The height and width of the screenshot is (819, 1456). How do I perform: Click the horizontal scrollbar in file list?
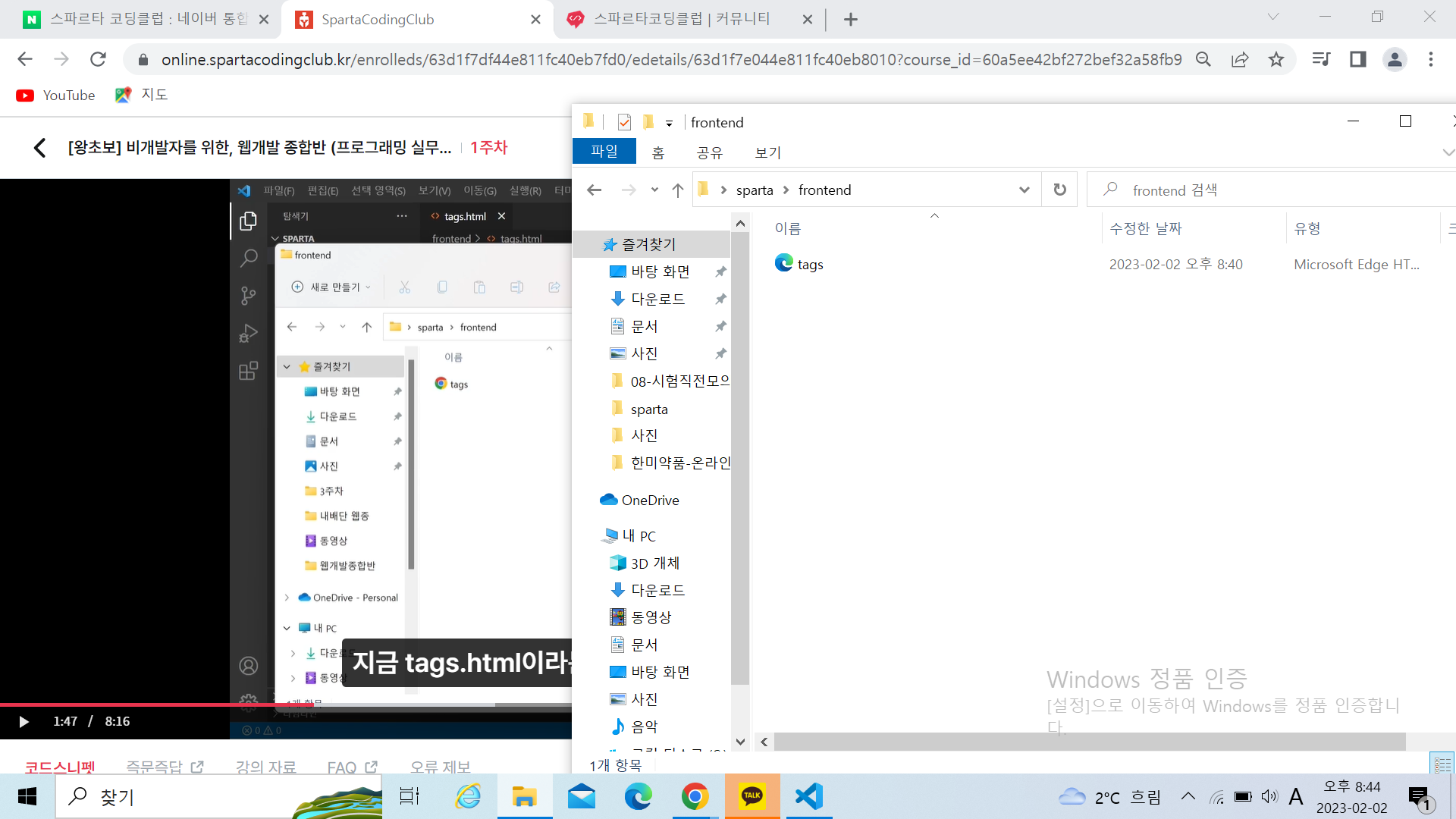point(1090,742)
